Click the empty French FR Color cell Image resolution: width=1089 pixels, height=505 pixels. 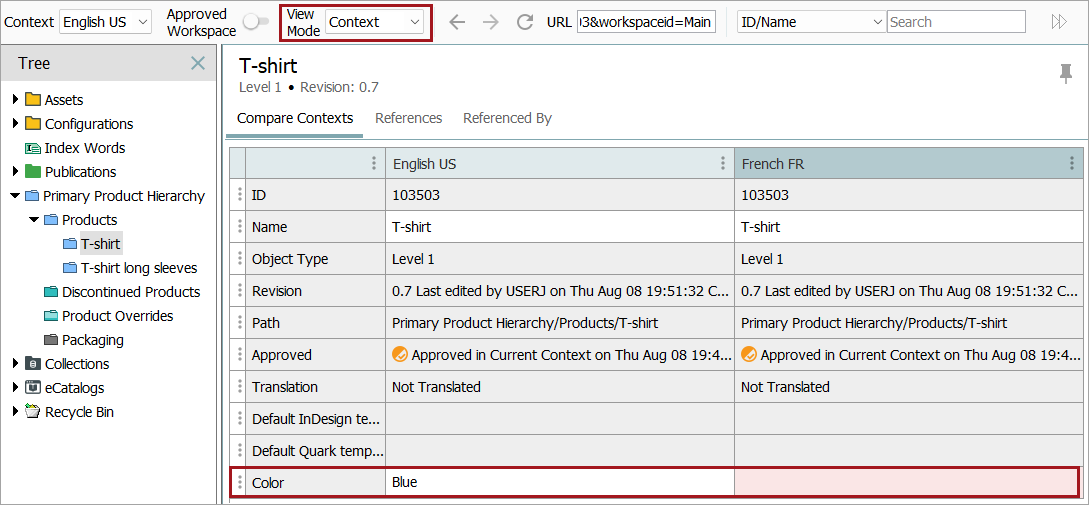point(906,482)
